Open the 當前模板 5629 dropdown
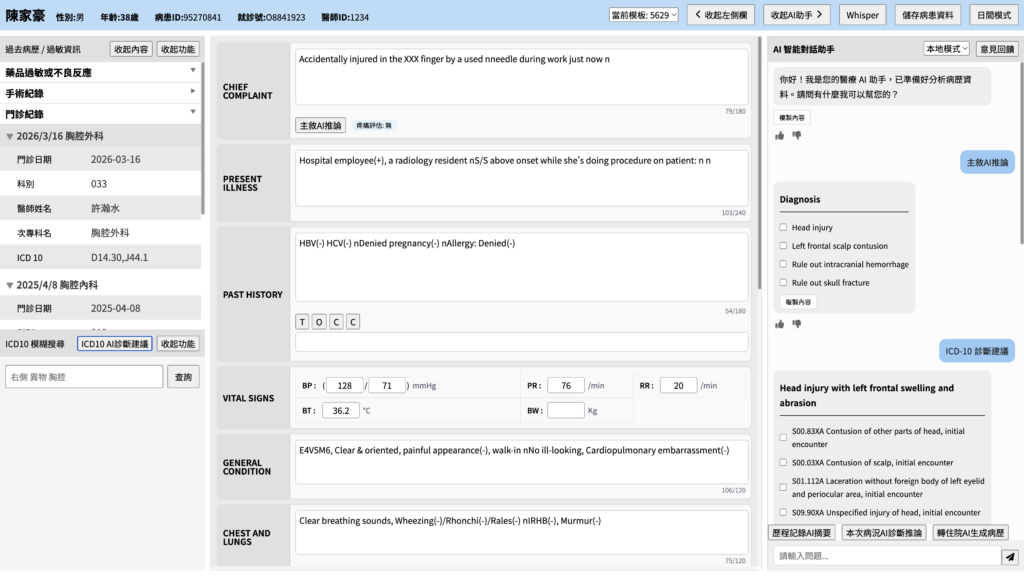The width and height of the screenshot is (1024, 577). point(643,15)
